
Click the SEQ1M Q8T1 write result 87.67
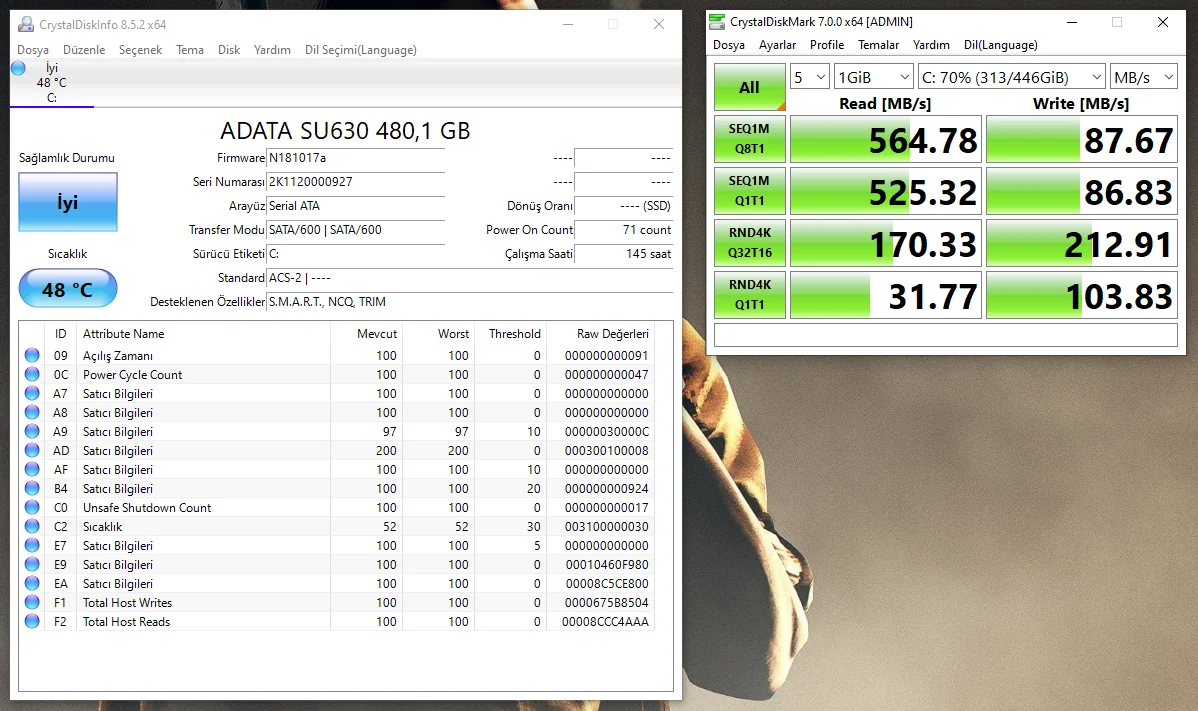click(x=1082, y=140)
